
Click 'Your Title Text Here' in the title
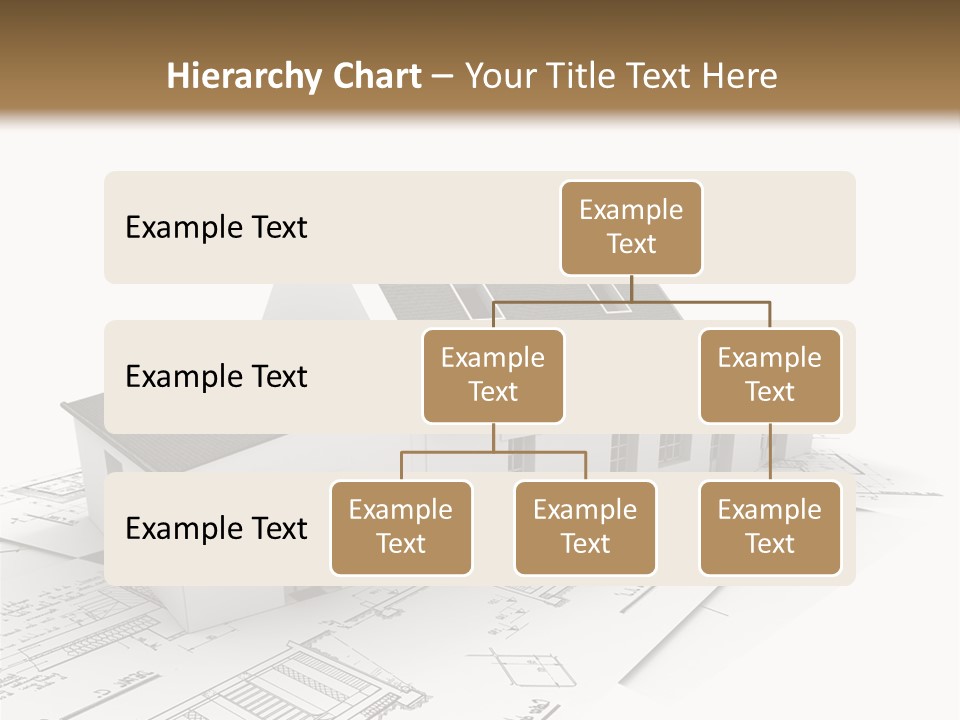(621, 76)
